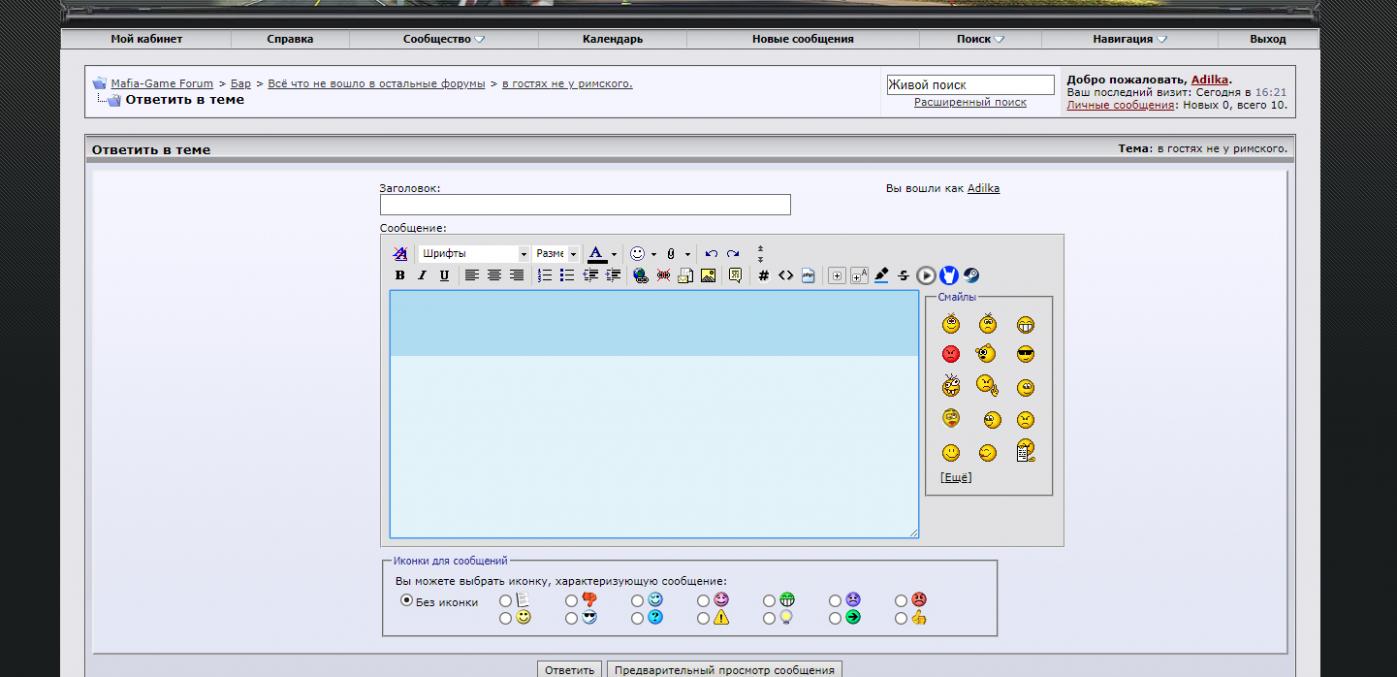Click into the 'Заголовок' title input field
Screen dimensions: 1397x677
click(585, 205)
